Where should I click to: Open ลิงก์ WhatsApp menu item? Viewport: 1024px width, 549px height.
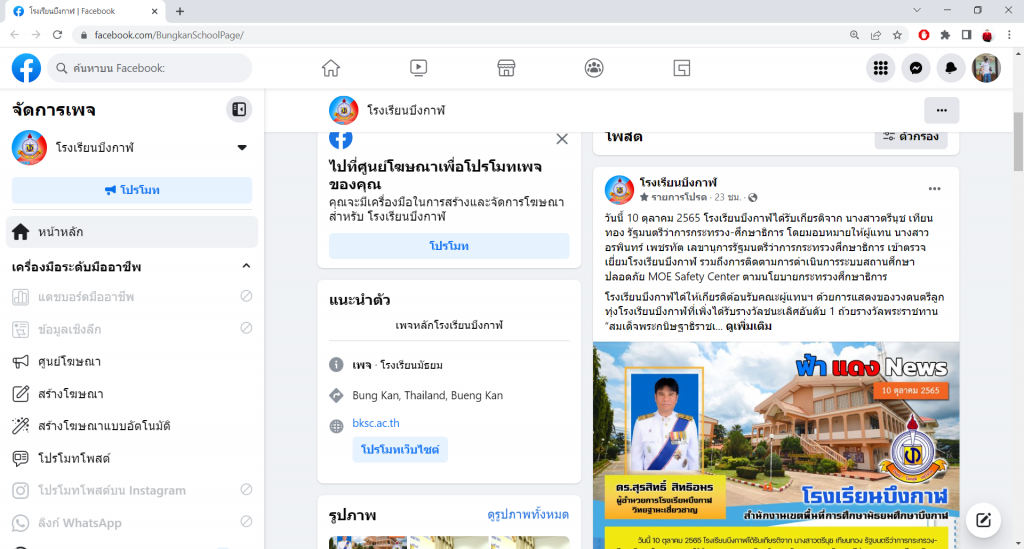(132, 523)
